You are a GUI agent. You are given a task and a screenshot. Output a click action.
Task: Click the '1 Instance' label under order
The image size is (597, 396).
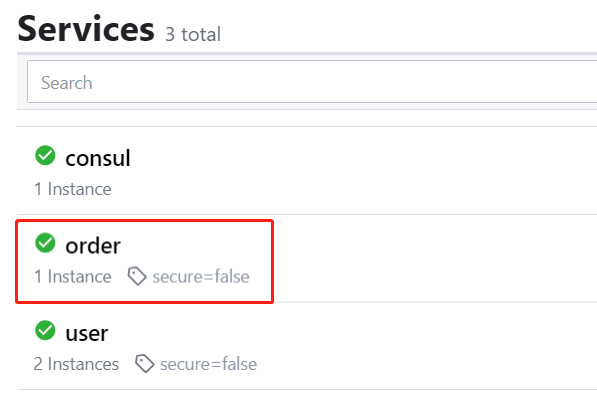[x=73, y=276]
